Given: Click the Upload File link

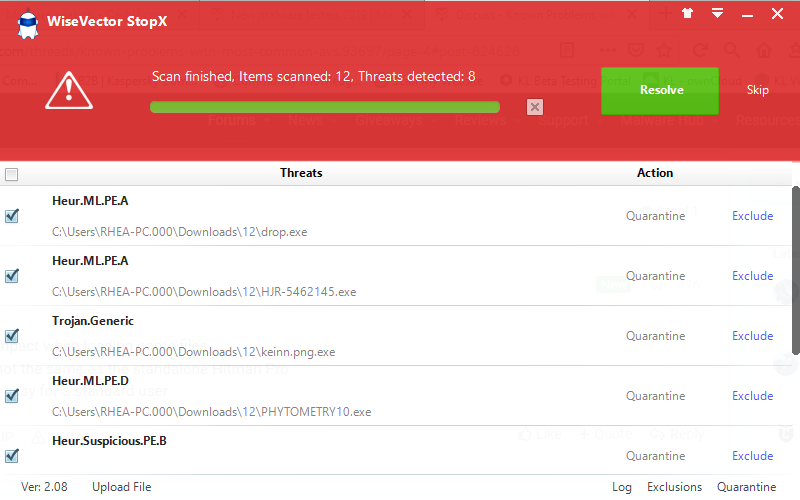Looking at the screenshot, I should click(x=121, y=487).
